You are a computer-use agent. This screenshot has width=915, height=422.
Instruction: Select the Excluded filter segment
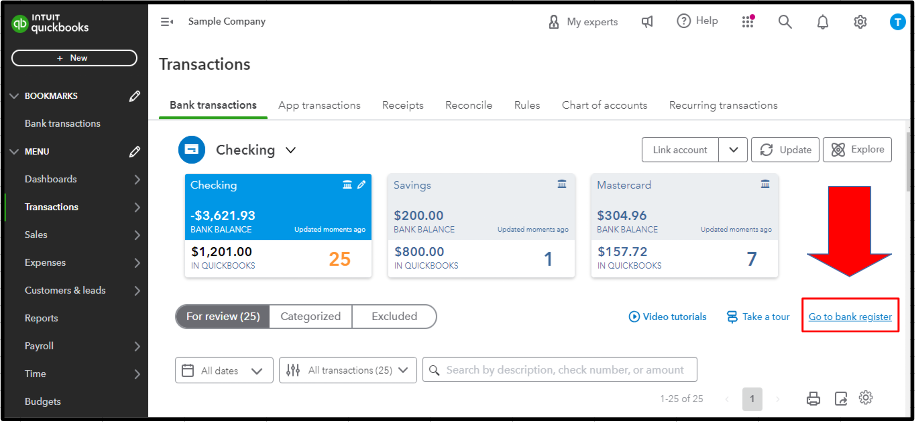pyautogui.click(x=394, y=316)
